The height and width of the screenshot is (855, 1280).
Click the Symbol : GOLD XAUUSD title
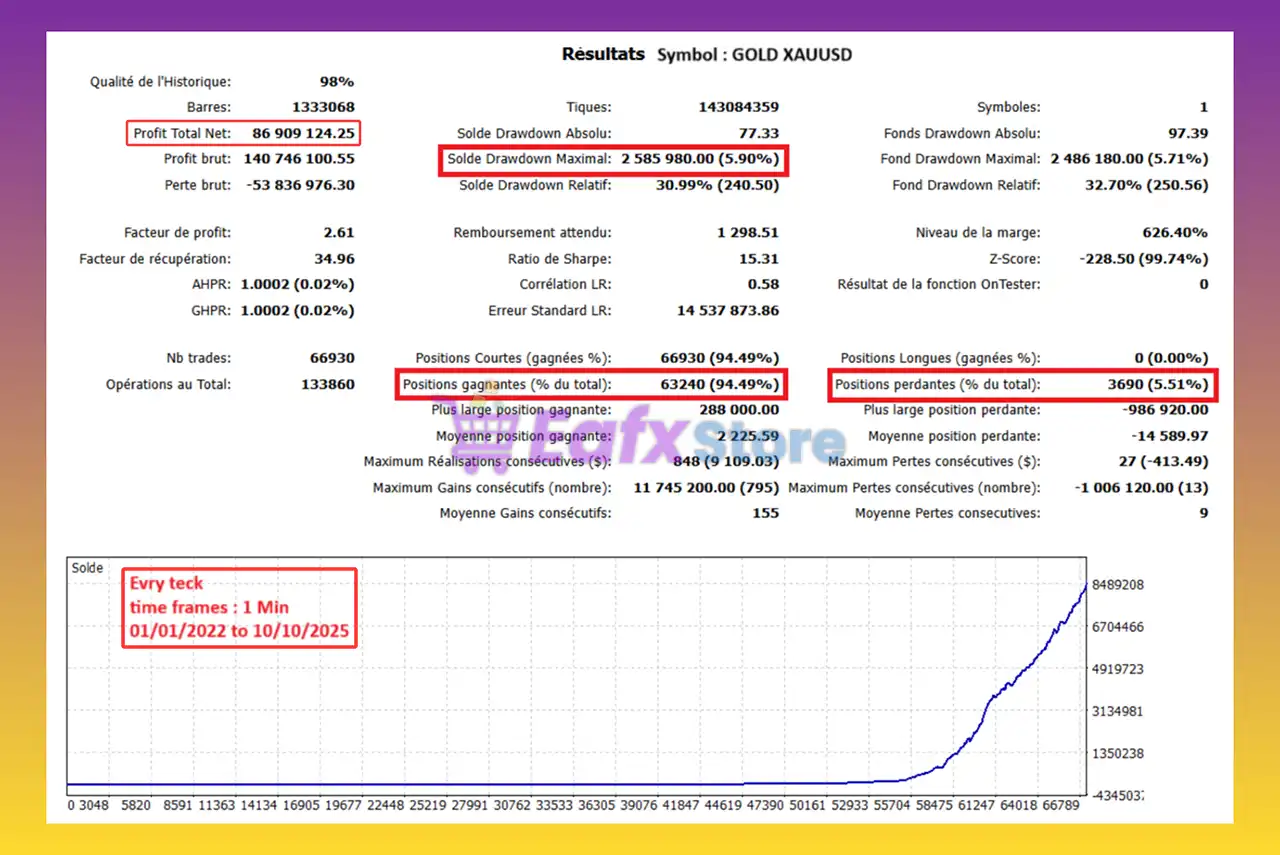click(x=754, y=55)
